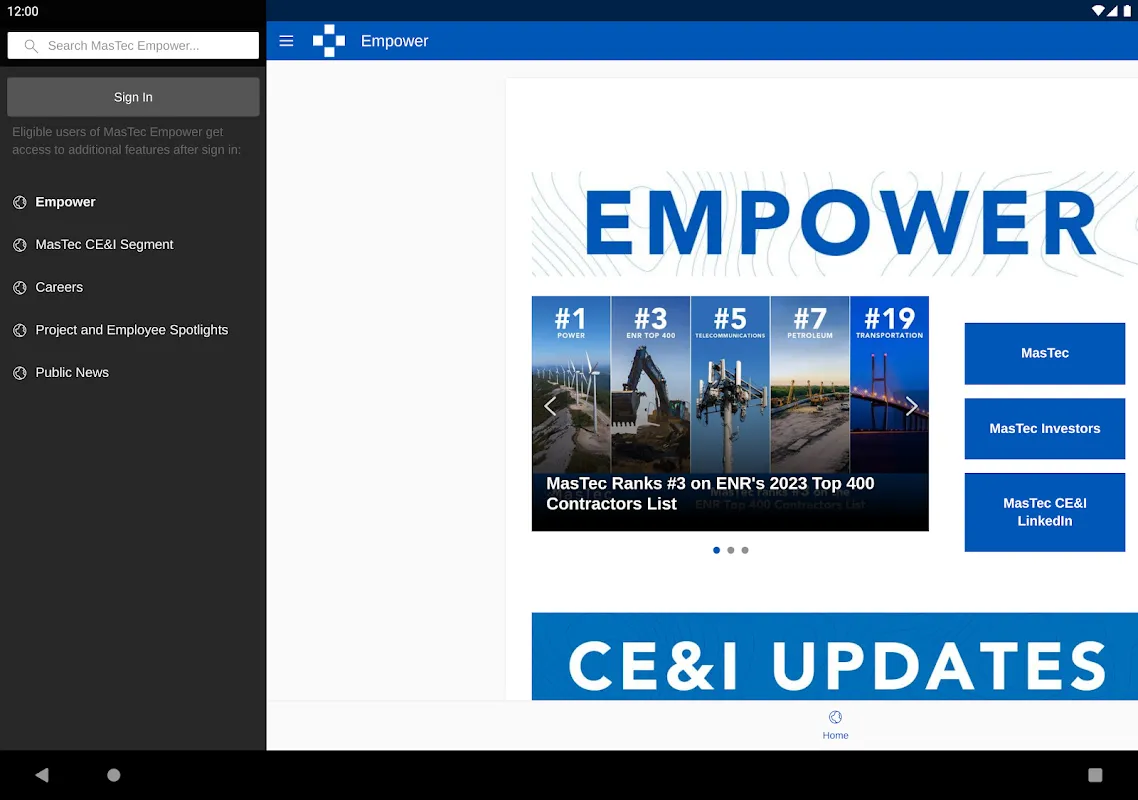Show the previous carousel slide
The height and width of the screenshot is (800, 1138).
tap(550, 406)
